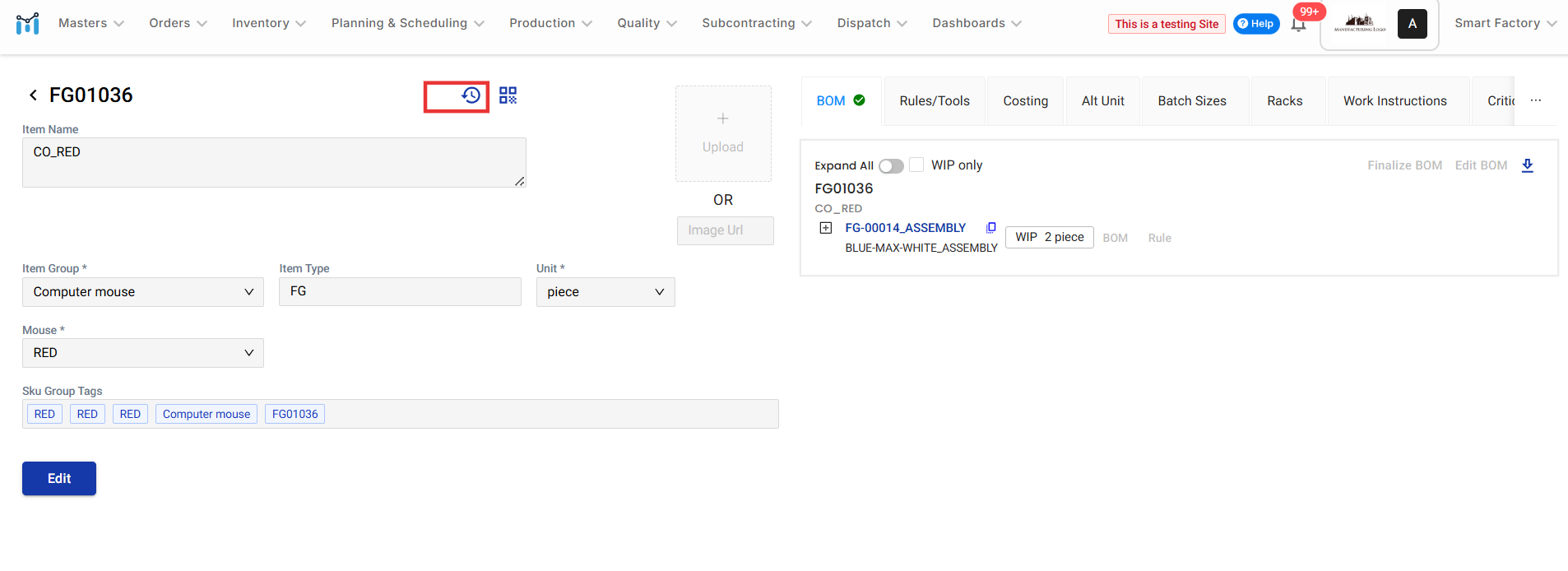Open the Unit piece dropdown
The width and height of the screenshot is (1568, 571).
[605, 292]
